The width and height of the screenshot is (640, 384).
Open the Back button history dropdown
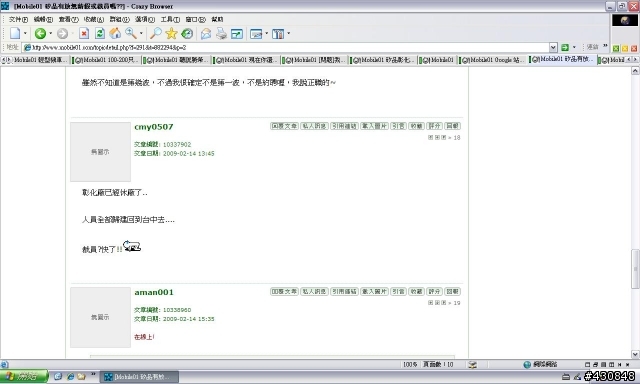pos(51,33)
